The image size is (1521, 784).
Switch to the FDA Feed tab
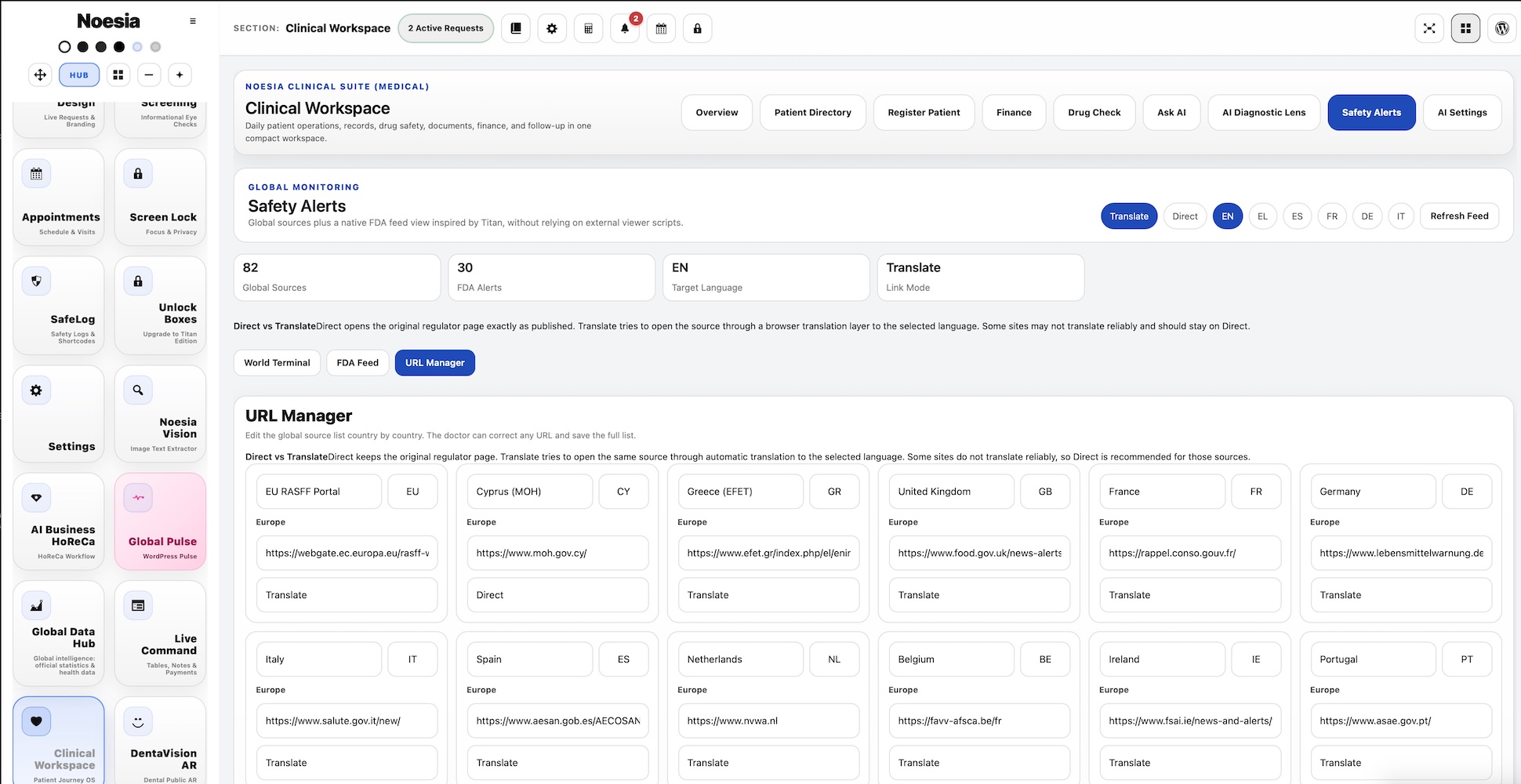click(x=358, y=363)
